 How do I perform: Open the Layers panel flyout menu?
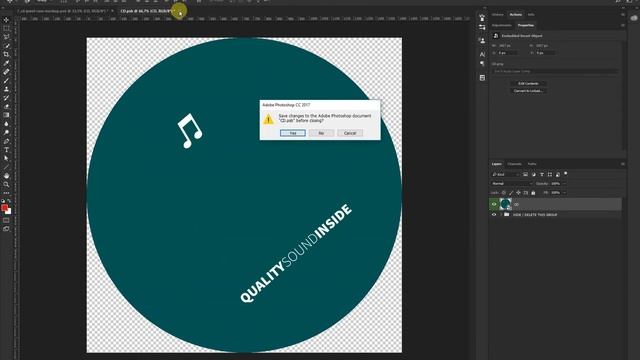[x=623, y=164]
